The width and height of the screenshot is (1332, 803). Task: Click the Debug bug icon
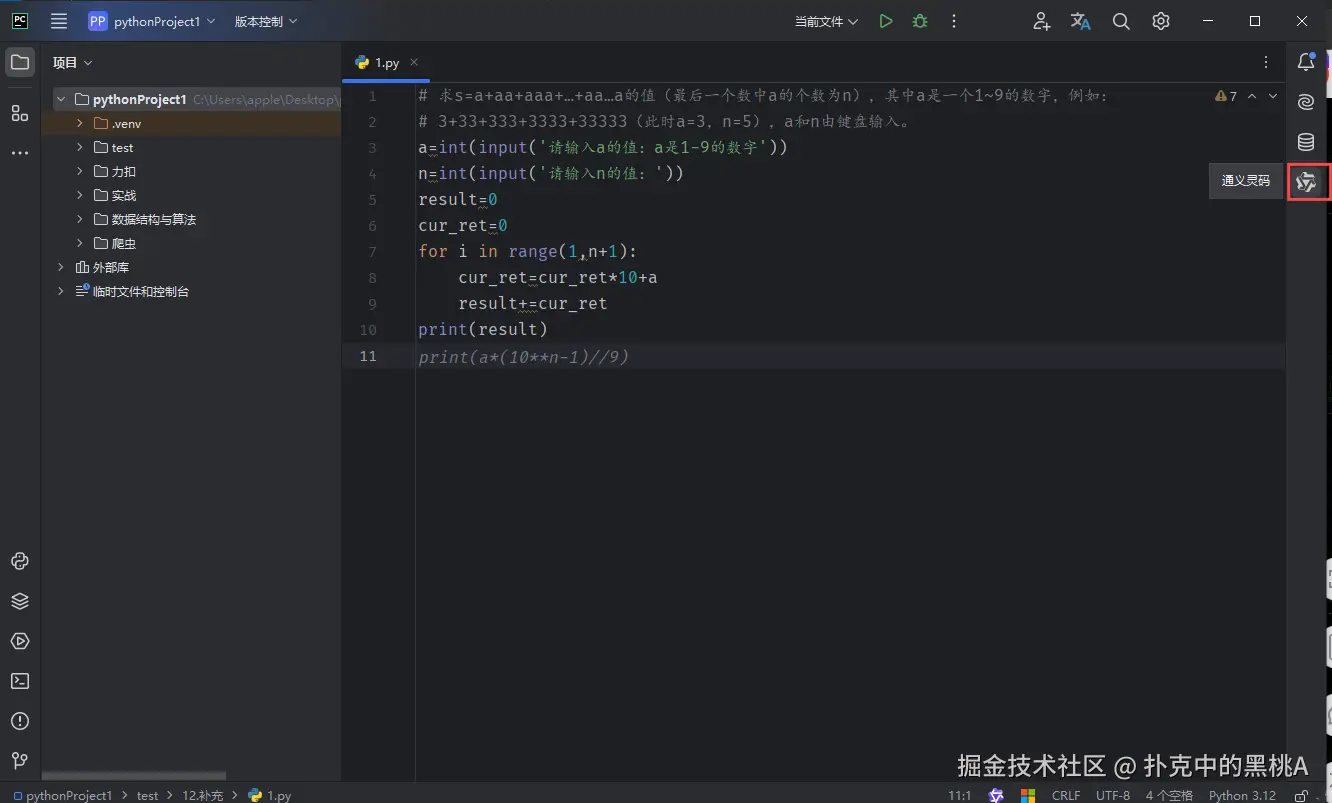(920, 21)
